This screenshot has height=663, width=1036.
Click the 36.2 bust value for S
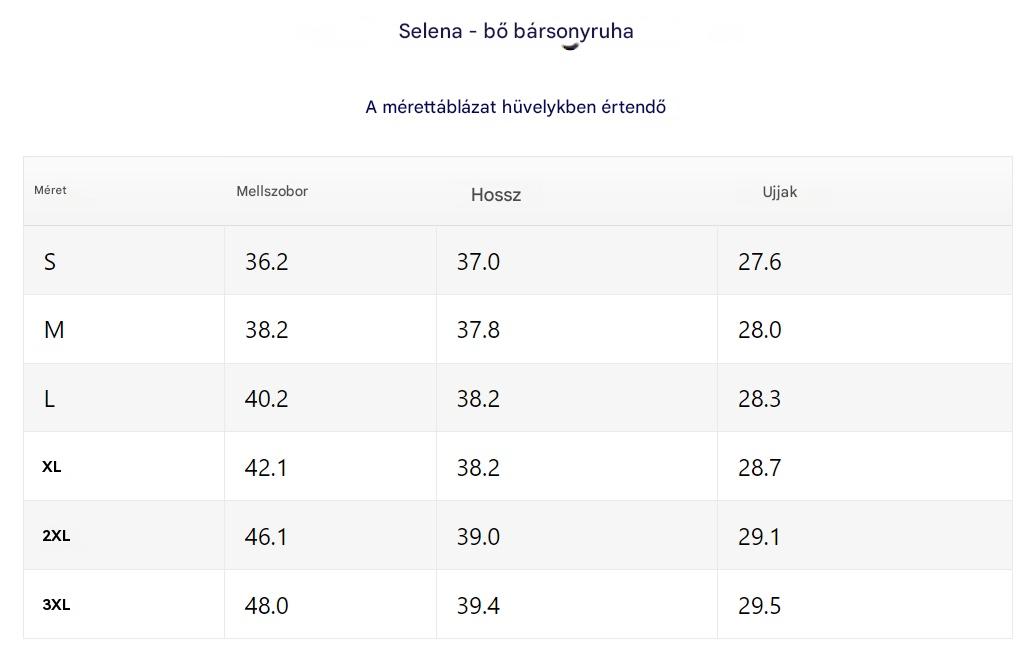[x=267, y=262]
